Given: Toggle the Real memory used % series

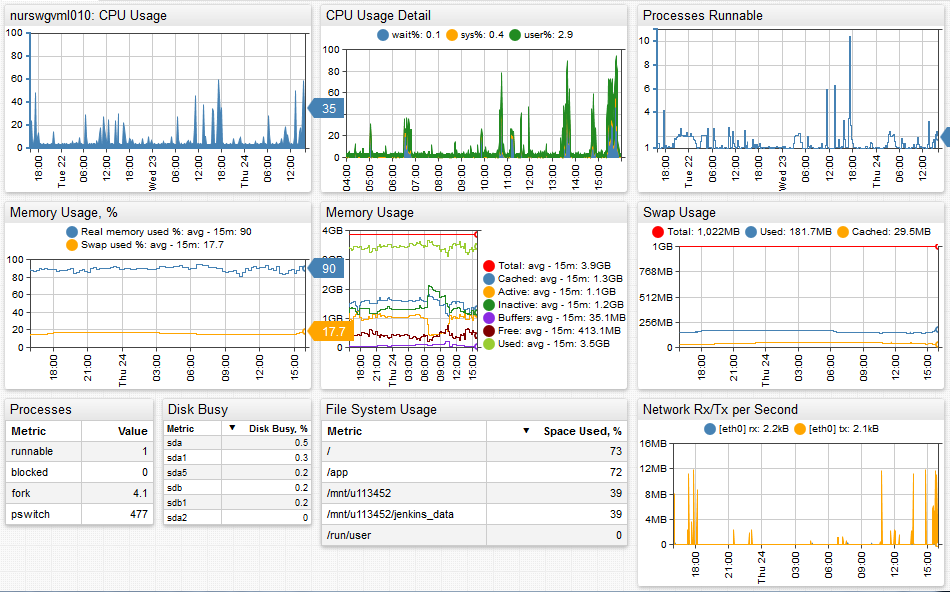Looking at the screenshot, I should point(71,232).
